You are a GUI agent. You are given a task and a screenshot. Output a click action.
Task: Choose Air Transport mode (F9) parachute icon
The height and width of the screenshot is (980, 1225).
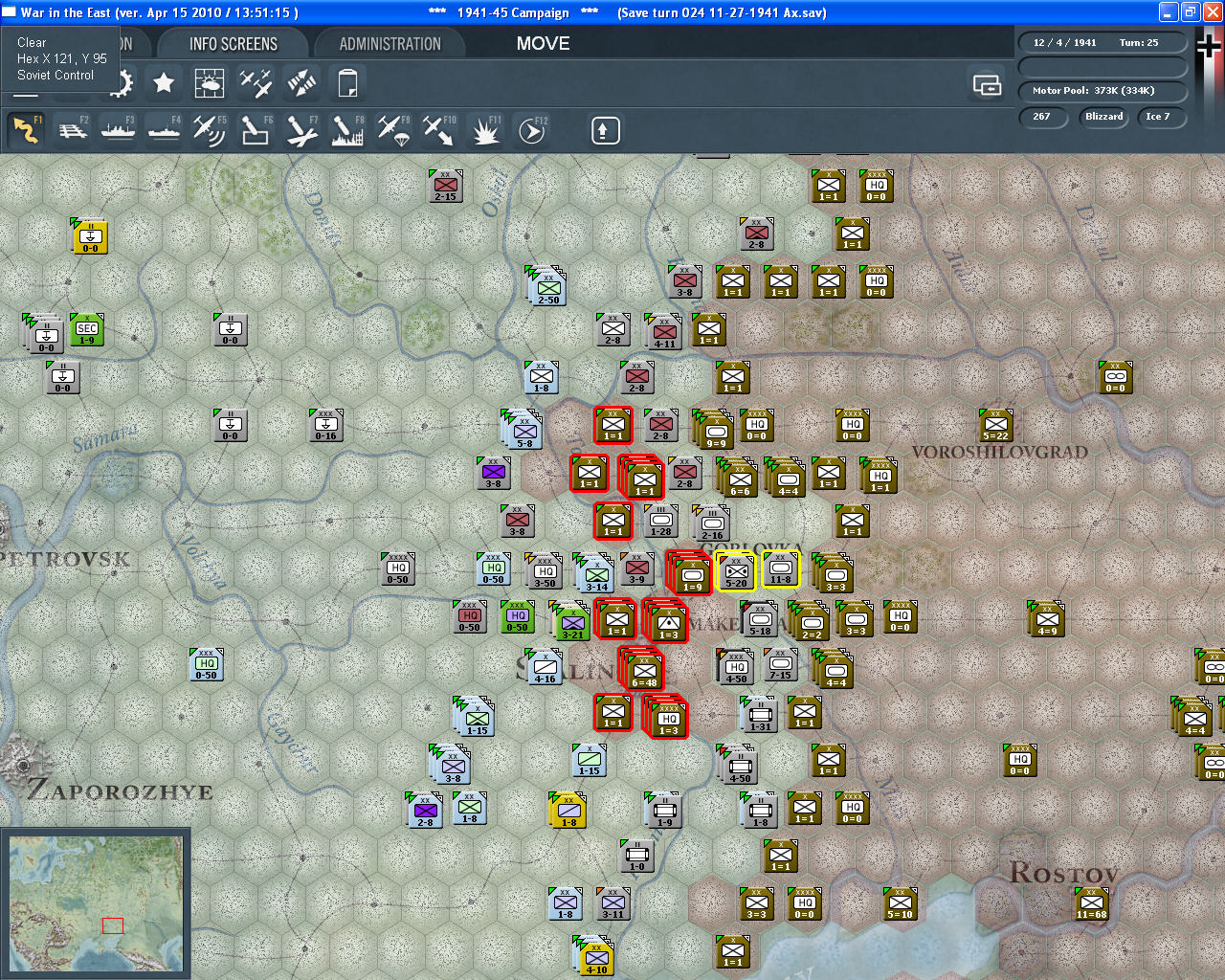pos(392,130)
